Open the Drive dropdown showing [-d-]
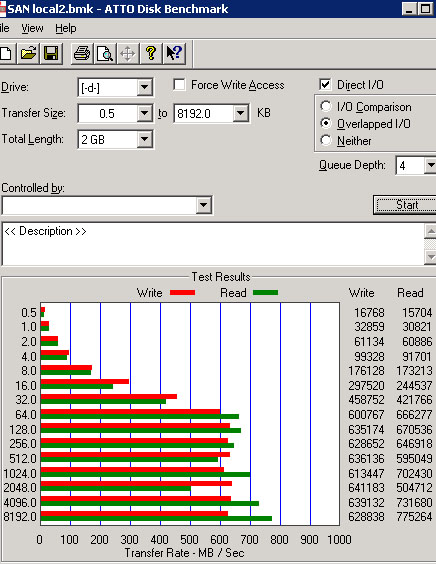 click(144, 87)
